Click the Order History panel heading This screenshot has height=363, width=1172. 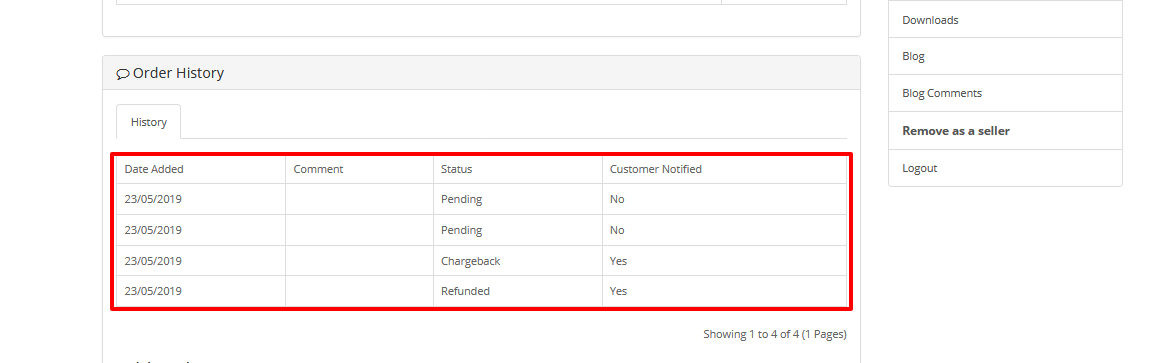481,73
